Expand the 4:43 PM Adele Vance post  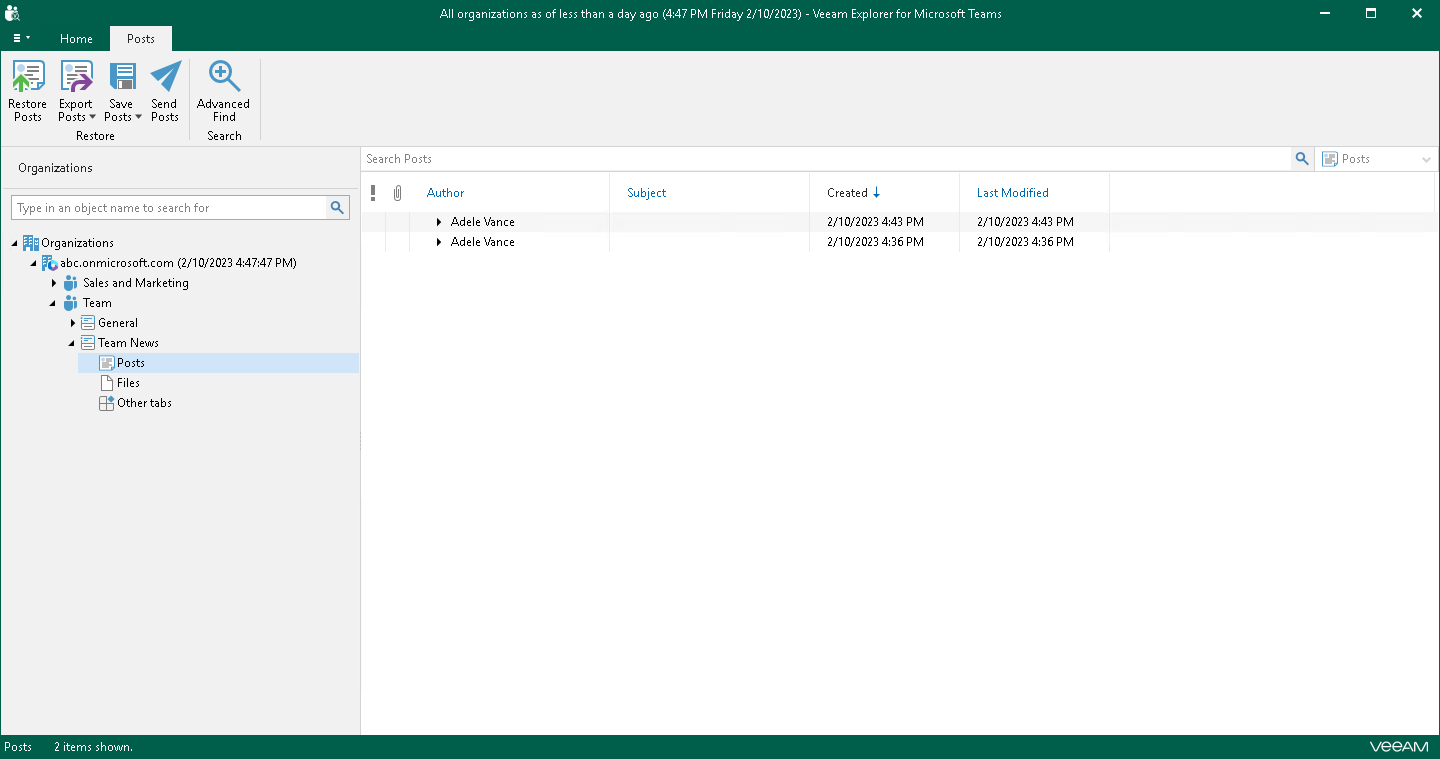(439, 222)
